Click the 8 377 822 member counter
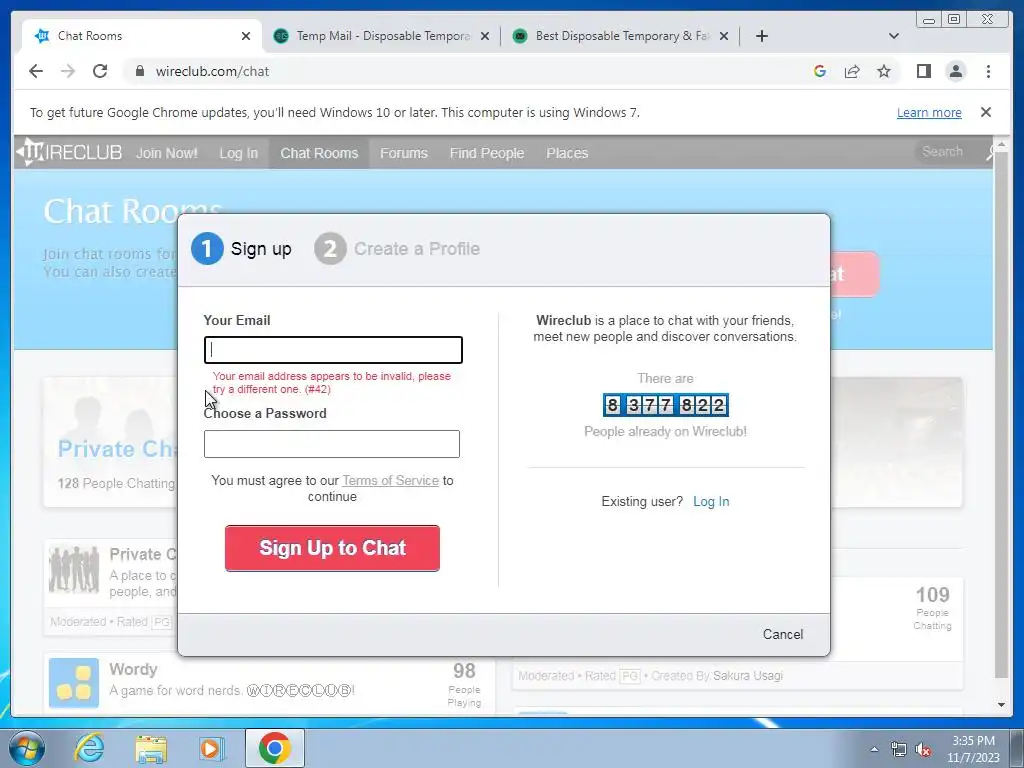This screenshot has height=768, width=1024. click(x=665, y=405)
